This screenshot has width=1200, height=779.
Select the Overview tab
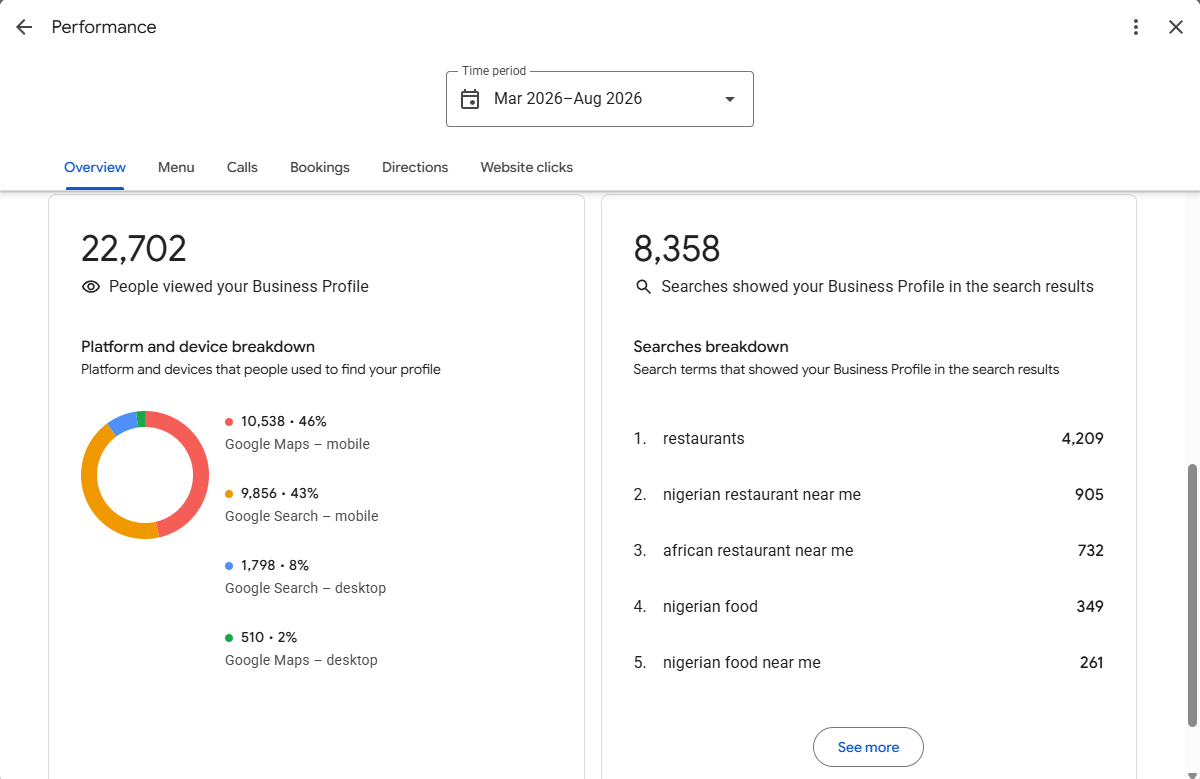coord(95,167)
